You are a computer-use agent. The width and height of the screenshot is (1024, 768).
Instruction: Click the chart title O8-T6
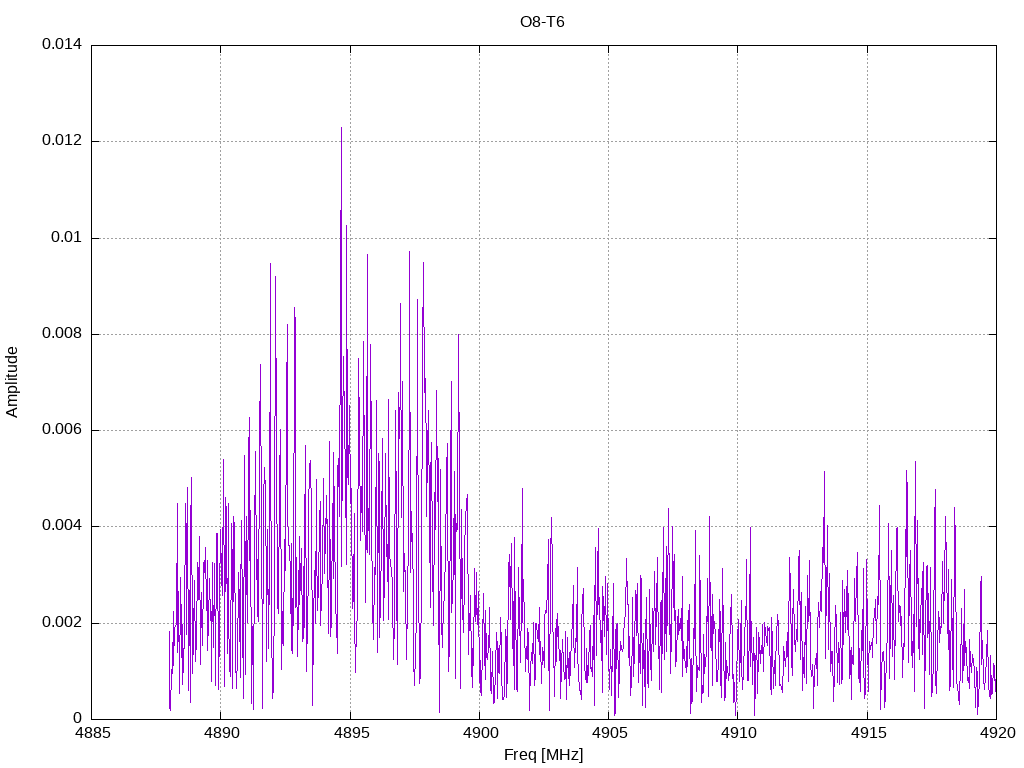[x=542, y=22]
